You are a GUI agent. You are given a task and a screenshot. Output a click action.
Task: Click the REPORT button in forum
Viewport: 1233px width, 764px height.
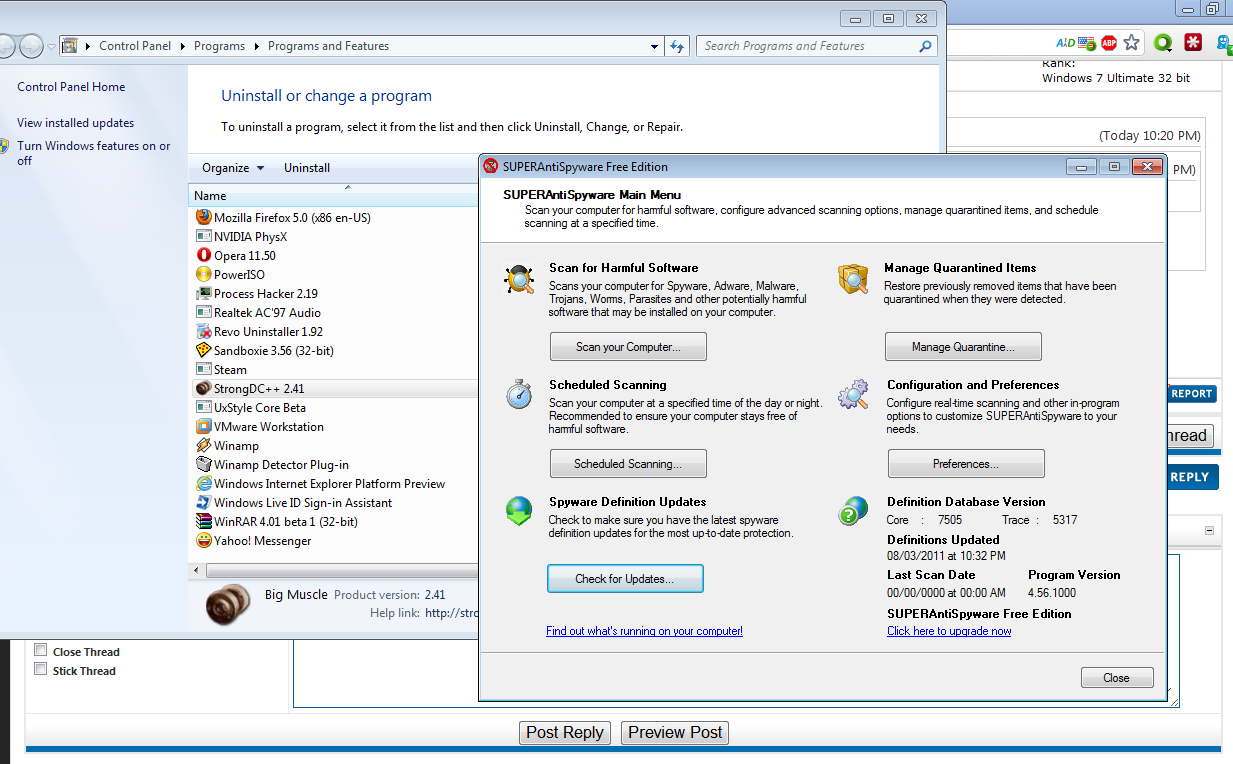(x=1192, y=394)
